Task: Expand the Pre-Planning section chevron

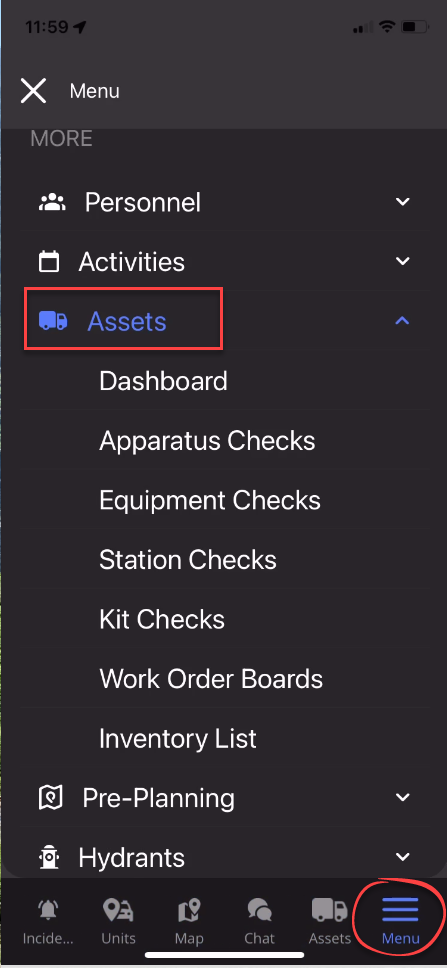Action: coord(403,798)
